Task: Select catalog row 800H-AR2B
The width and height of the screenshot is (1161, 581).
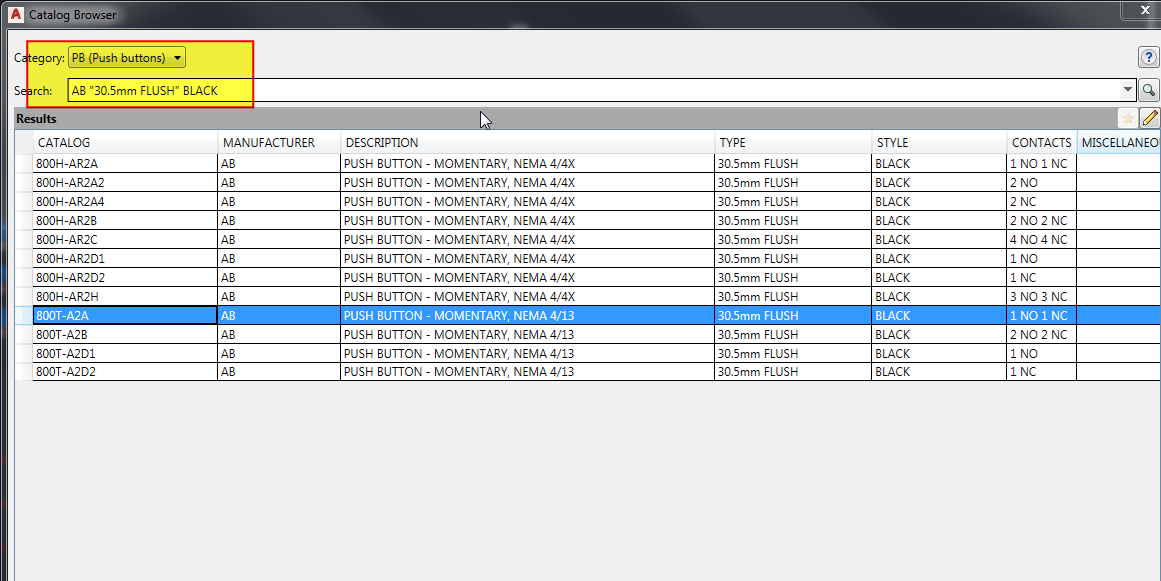Action: click(588, 221)
